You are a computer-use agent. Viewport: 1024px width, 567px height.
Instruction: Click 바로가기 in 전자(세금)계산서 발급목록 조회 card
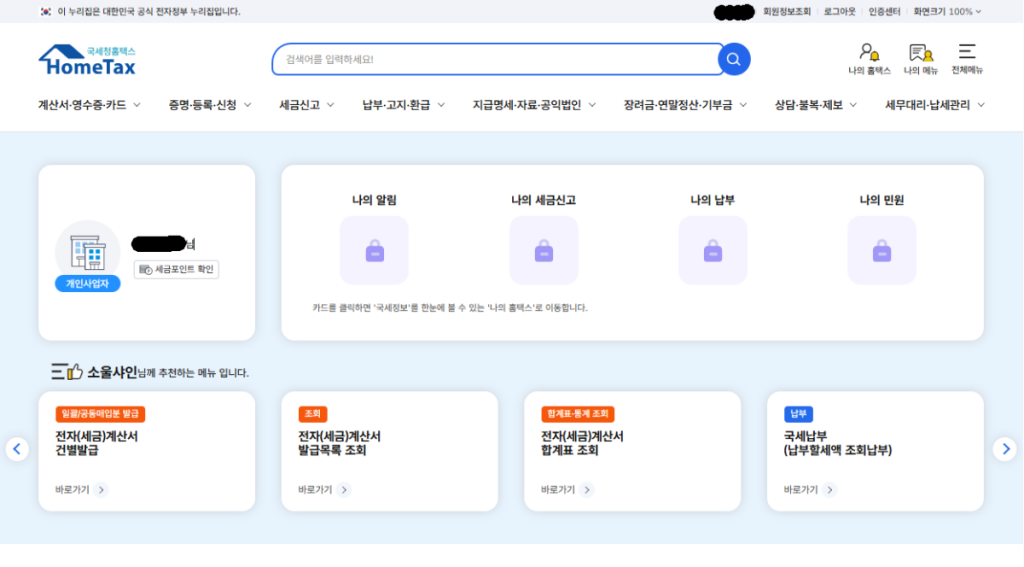coord(315,490)
